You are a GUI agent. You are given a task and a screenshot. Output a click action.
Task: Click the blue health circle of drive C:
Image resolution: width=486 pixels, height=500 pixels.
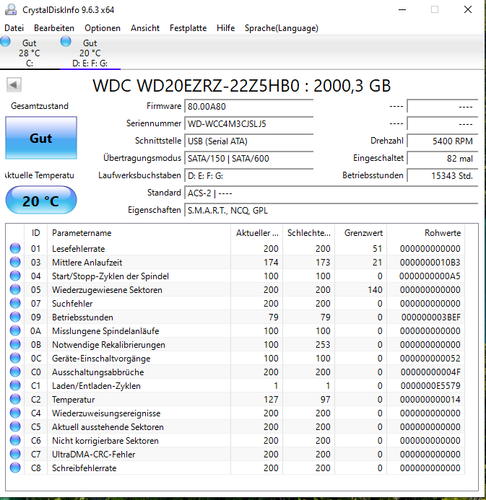click(x=5, y=41)
